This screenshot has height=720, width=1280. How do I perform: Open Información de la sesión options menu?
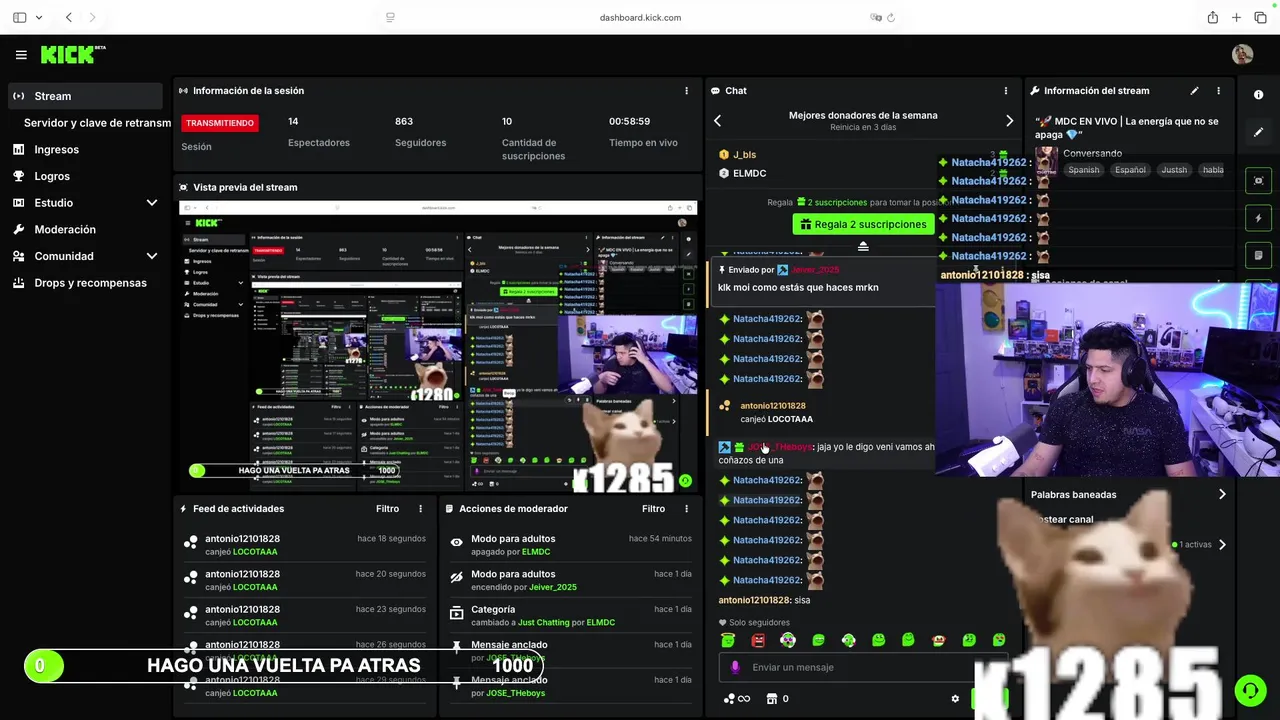click(x=686, y=91)
